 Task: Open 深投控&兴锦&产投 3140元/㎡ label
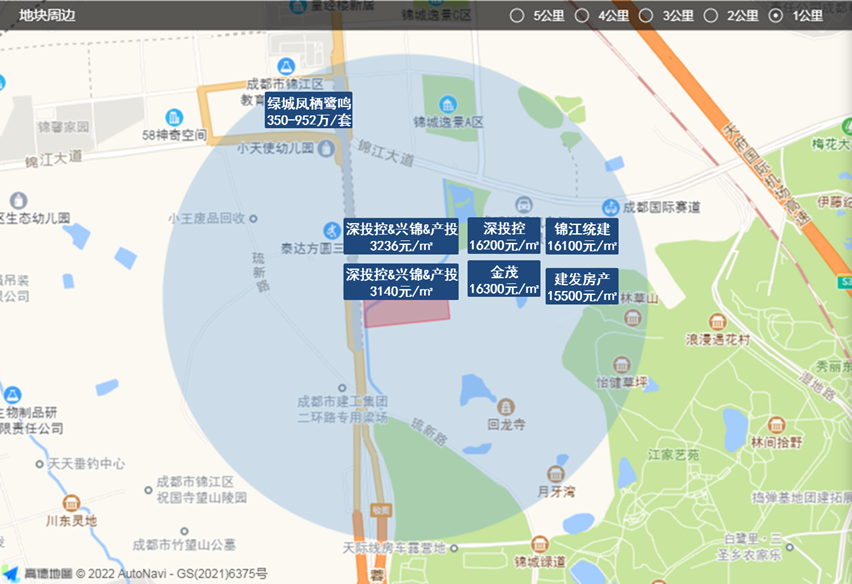click(x=401, y=282)
